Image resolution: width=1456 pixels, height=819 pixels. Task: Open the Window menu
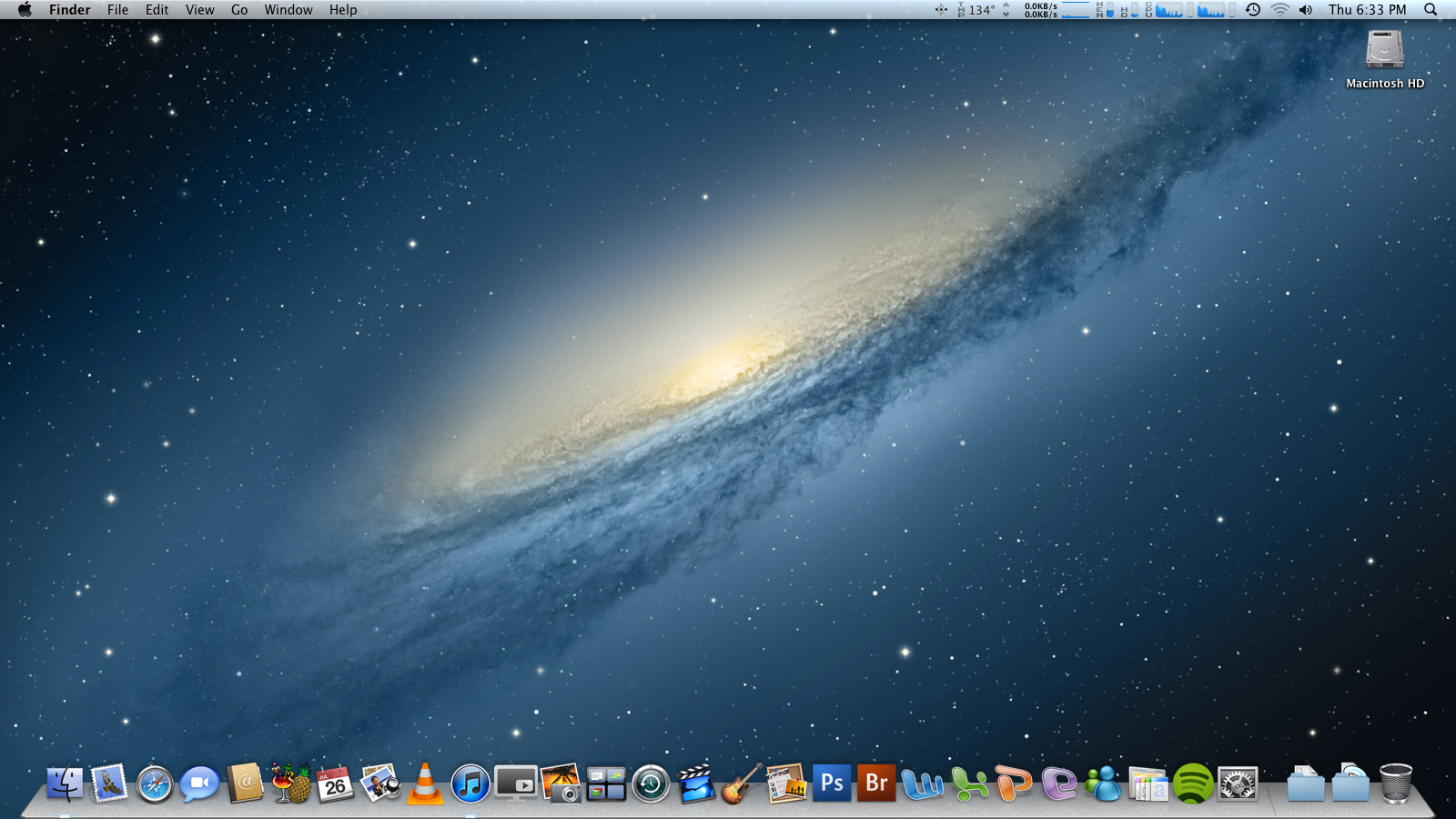click(288, 10)
